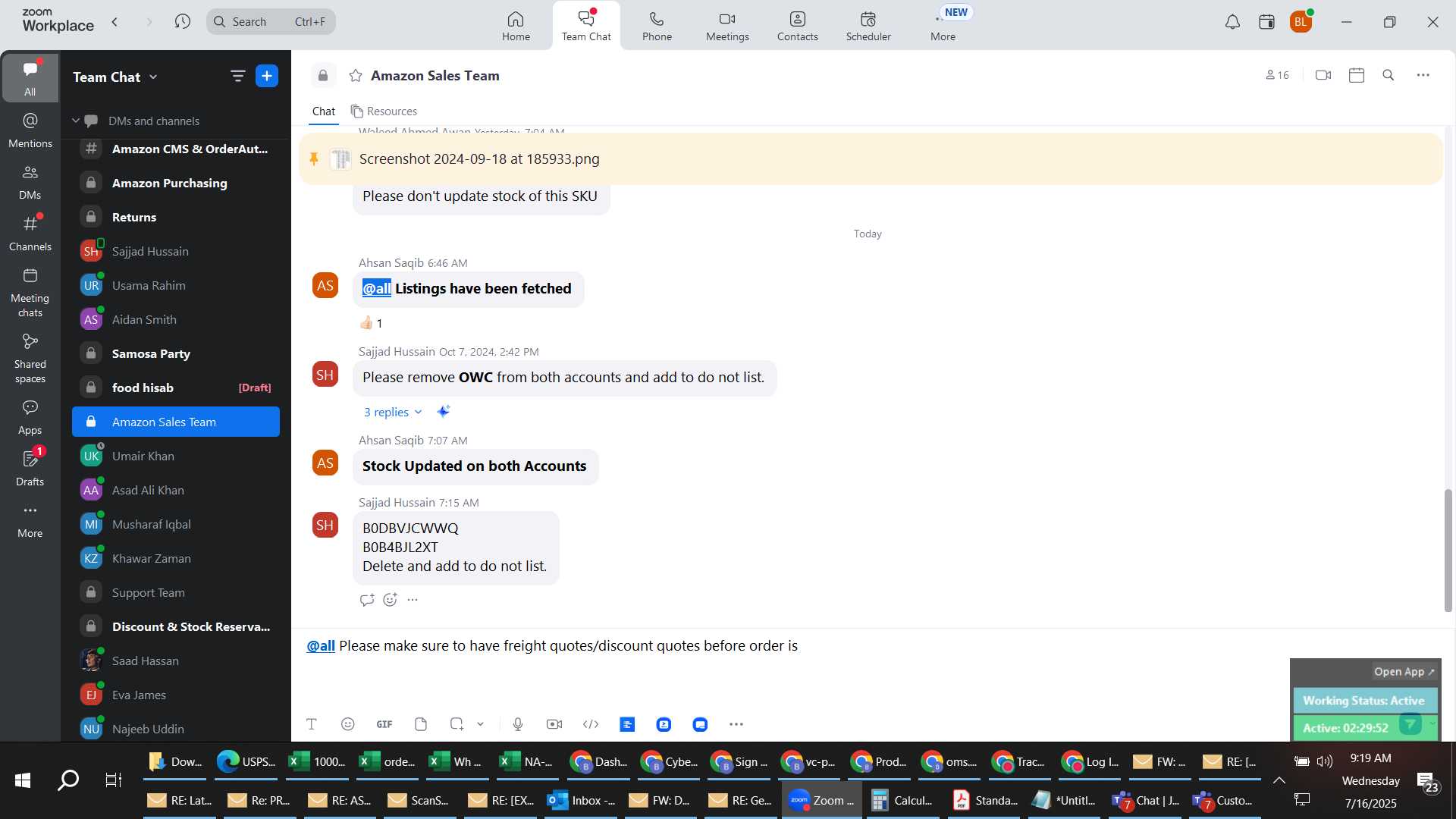The width and height of the screenshot is (1456, 819).
Task: Open Meeting chats in sidebar
Action: click(30, 293)
